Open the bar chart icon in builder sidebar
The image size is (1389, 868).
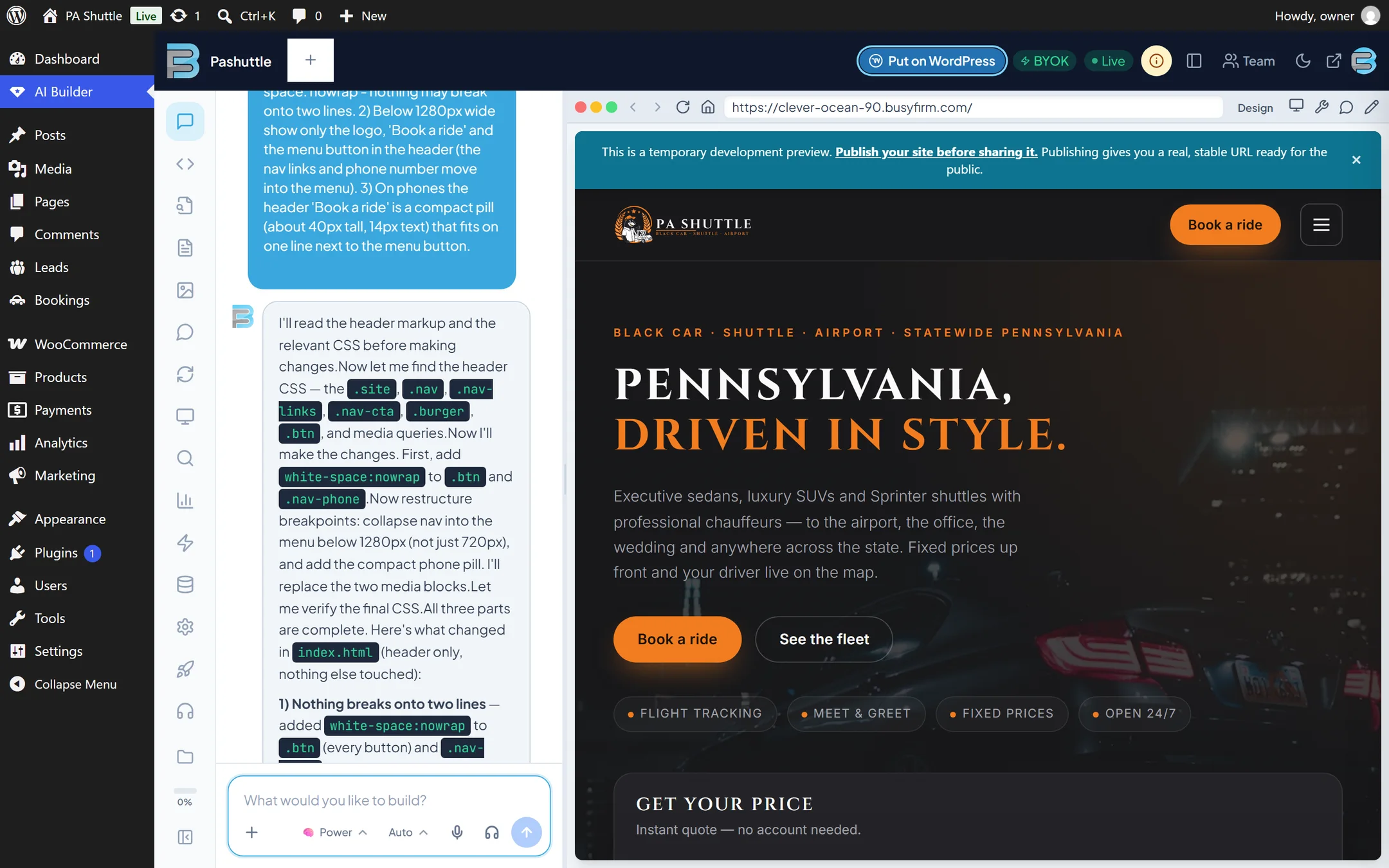(x=185, y=500)
